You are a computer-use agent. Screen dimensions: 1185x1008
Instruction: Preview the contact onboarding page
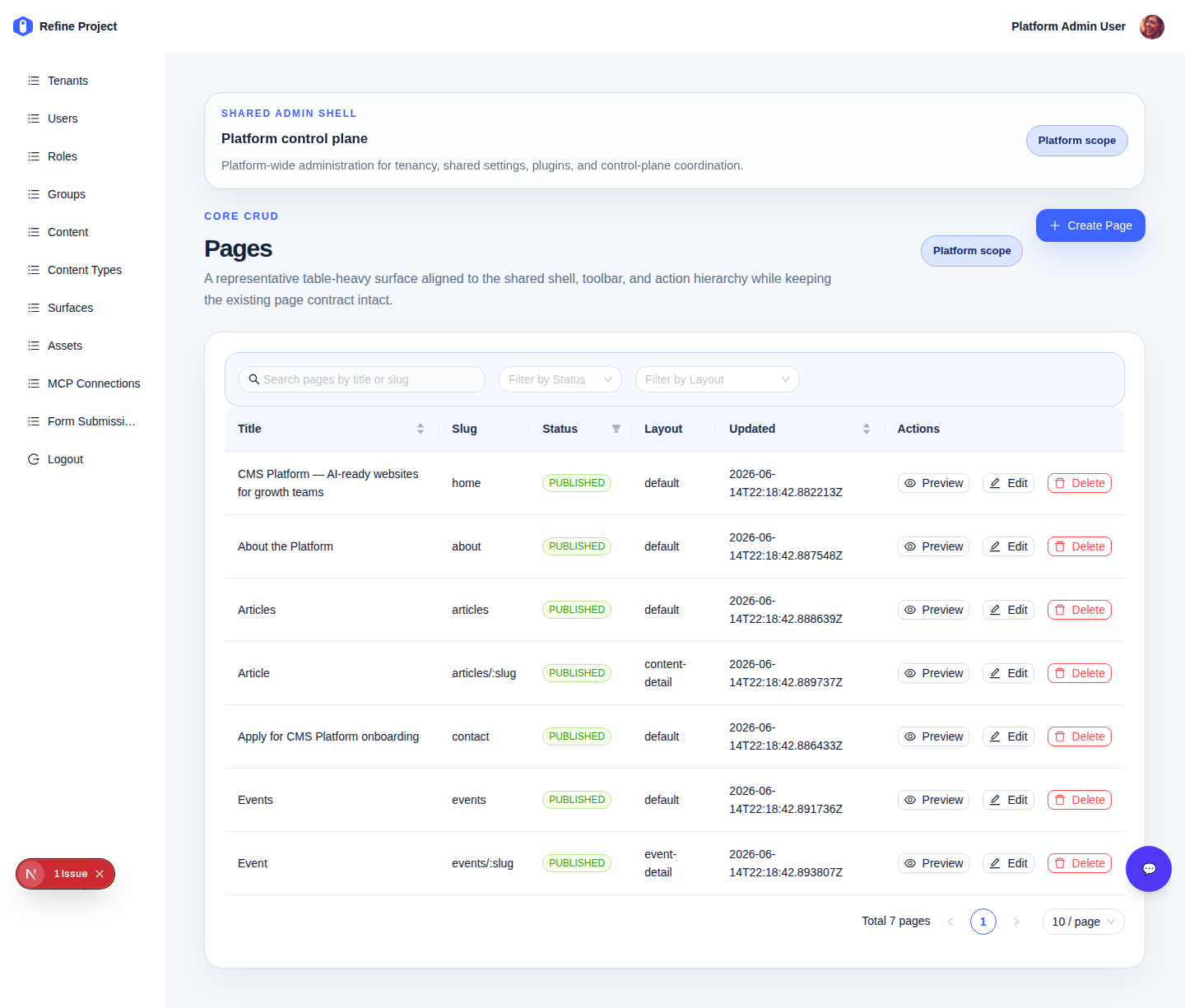pos(933,736)
